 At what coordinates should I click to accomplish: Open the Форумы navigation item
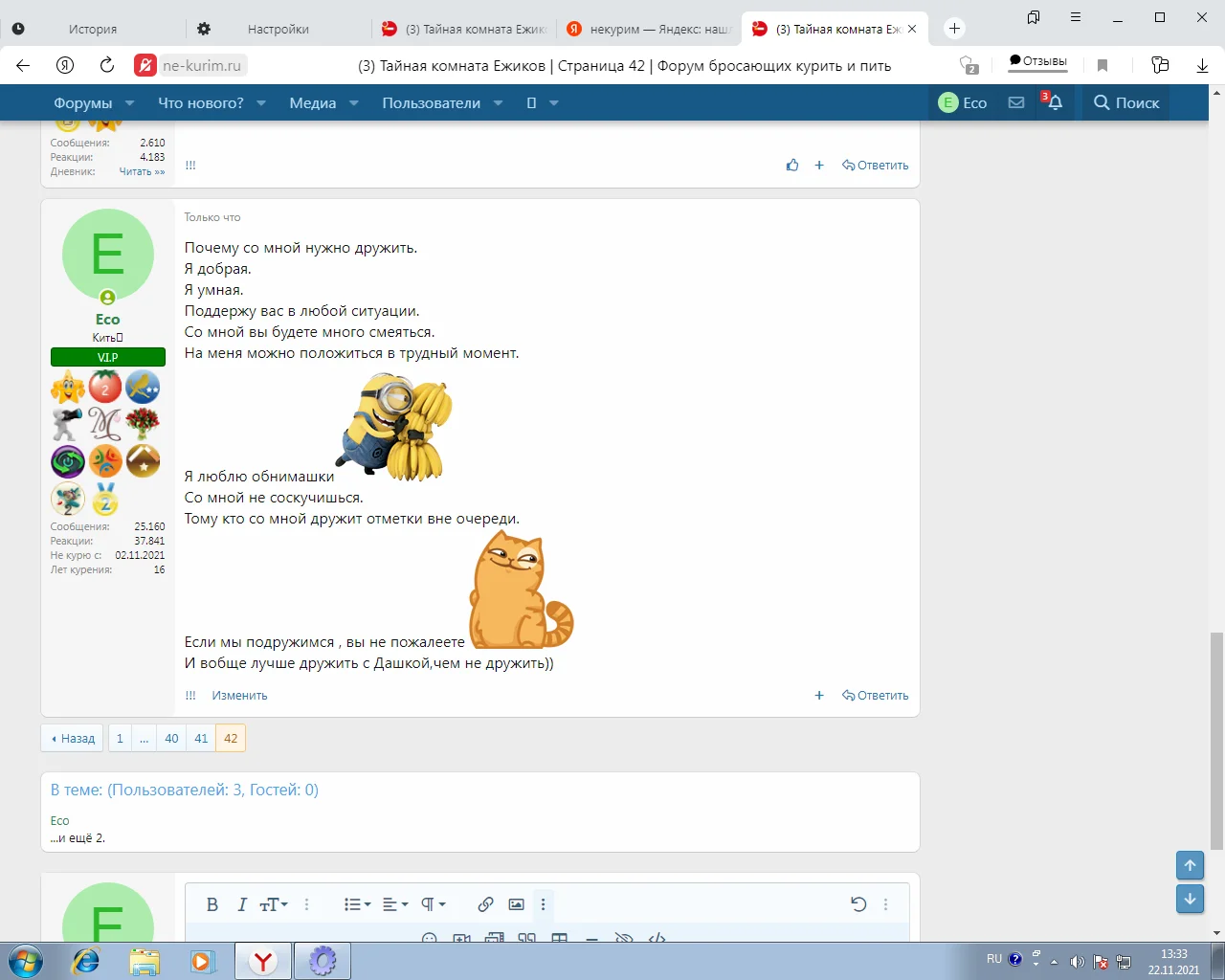(82, 103)
